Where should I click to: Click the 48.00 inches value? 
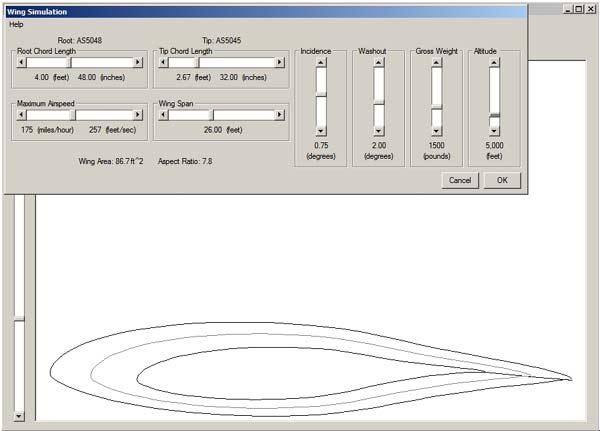coord(101,78)
